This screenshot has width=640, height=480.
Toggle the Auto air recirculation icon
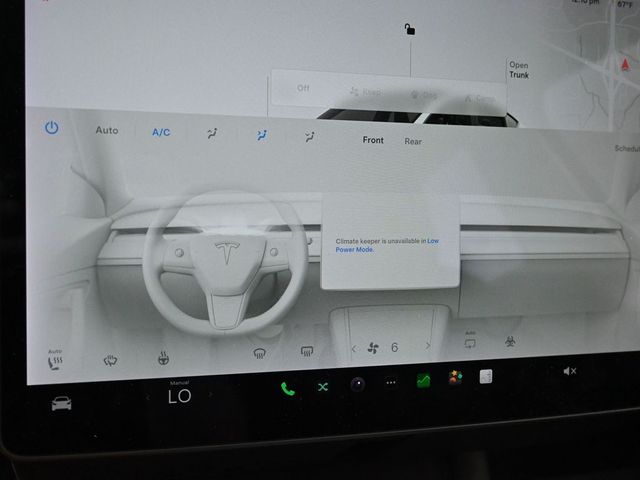(470, 340)
